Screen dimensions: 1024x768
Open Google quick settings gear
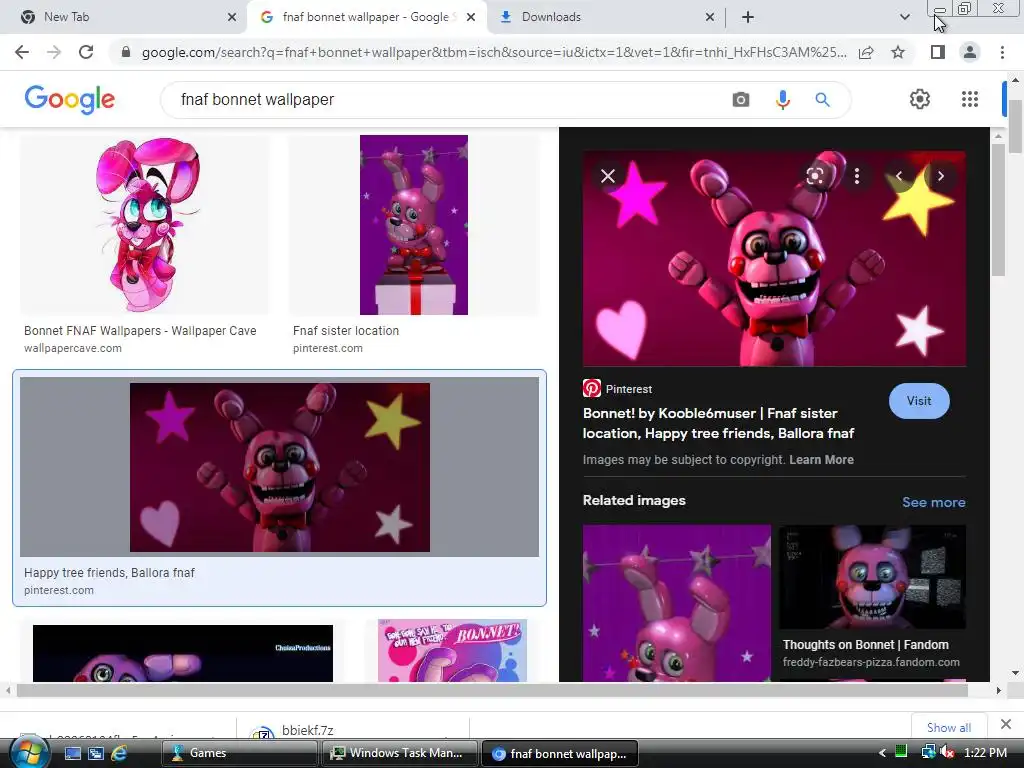(920, 99)
